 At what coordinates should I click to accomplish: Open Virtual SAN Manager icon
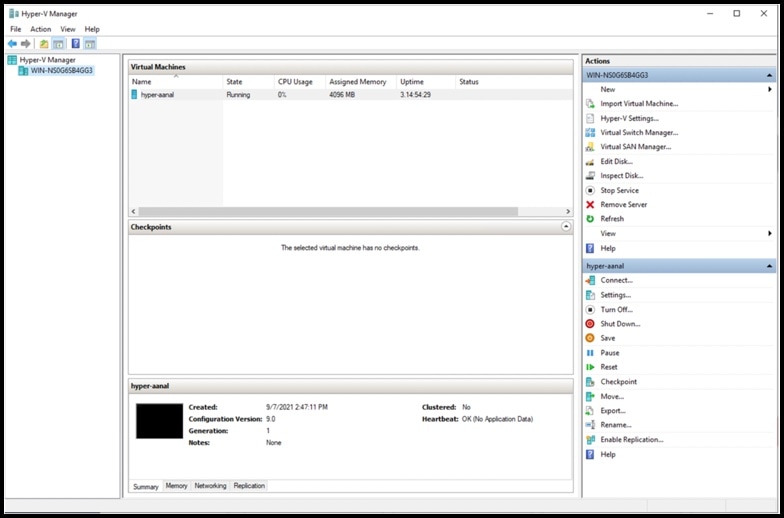590,147
